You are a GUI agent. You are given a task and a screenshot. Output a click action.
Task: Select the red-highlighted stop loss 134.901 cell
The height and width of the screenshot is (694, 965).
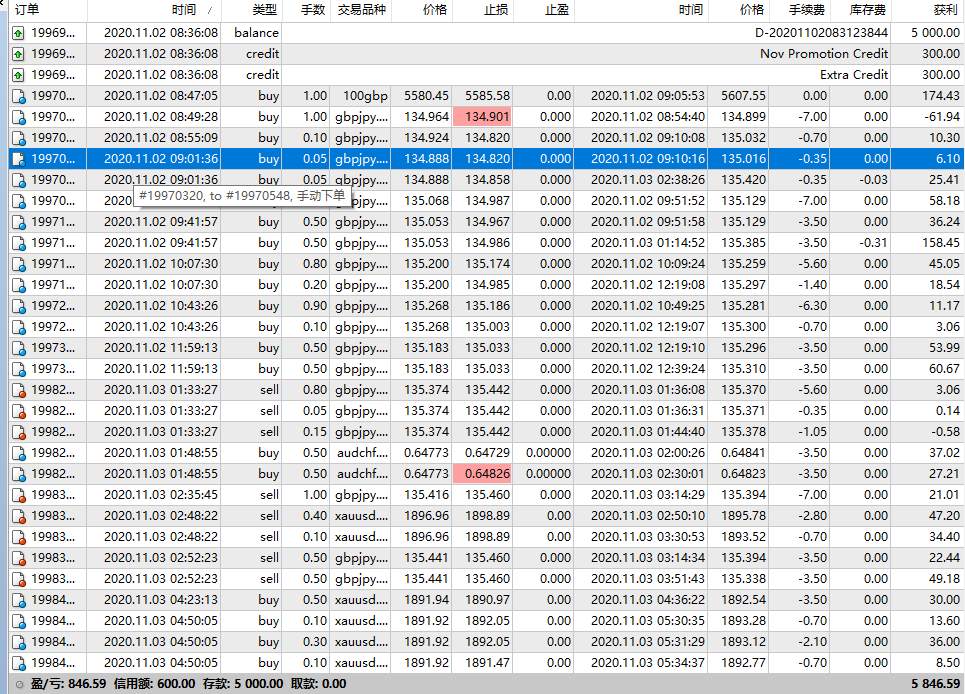point(482,117)
